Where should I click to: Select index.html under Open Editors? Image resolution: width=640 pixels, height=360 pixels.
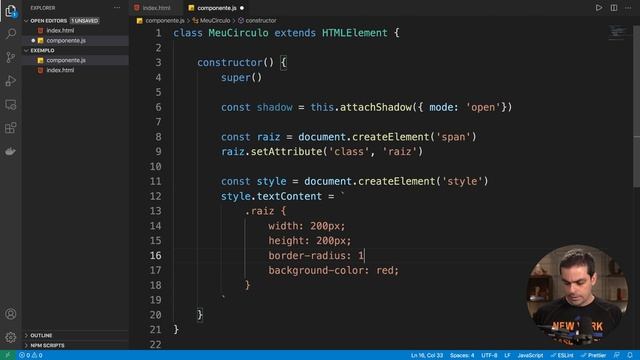click(60, 31)
